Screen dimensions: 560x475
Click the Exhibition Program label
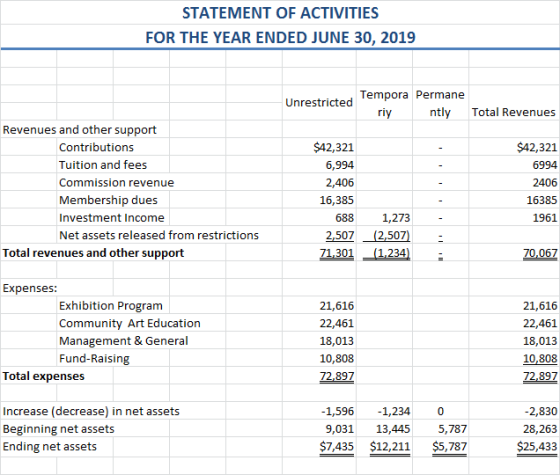point(111,306)
